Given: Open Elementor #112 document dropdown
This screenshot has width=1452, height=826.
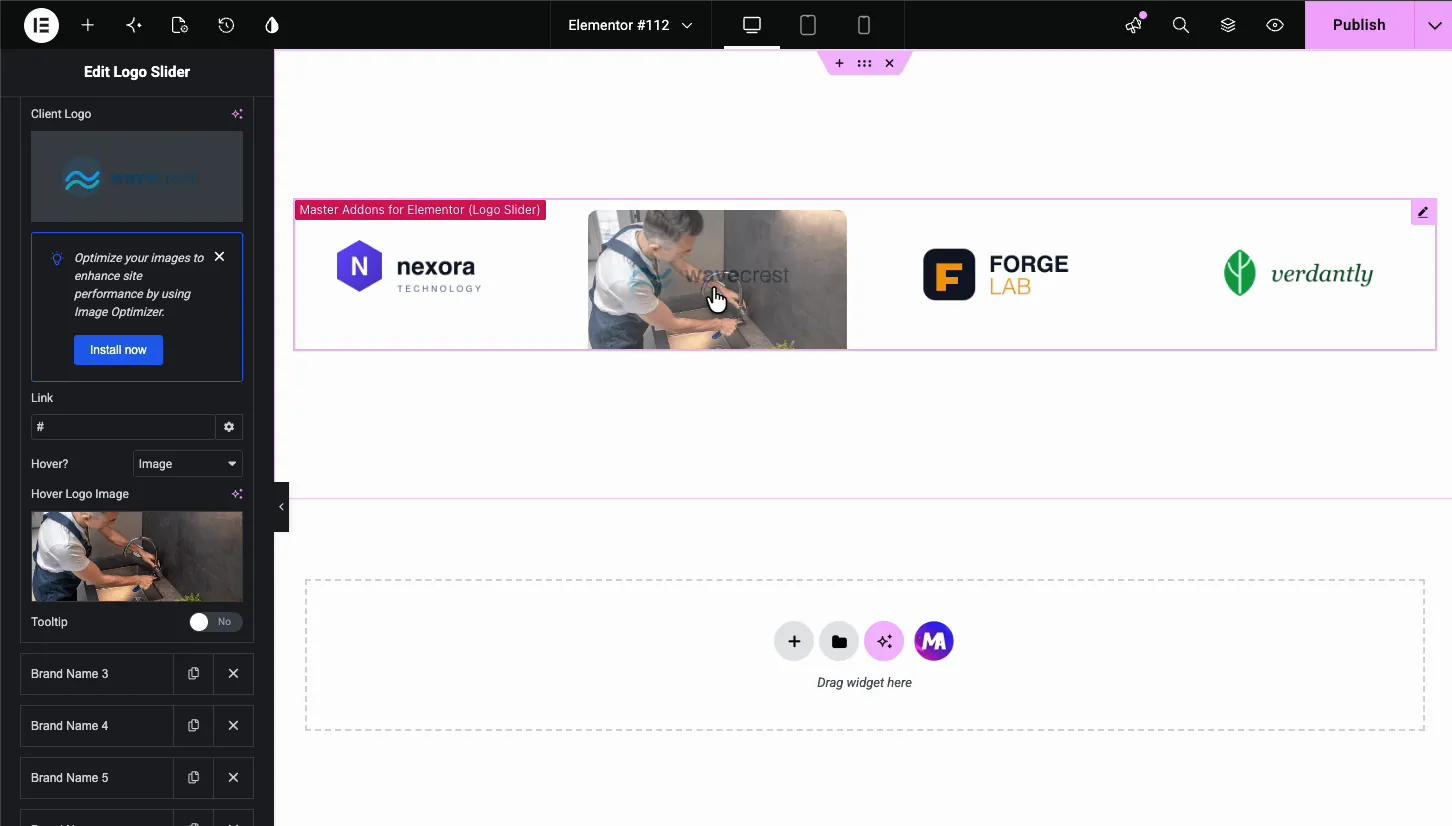Looking at the screenshot, I should coord(630,25).
